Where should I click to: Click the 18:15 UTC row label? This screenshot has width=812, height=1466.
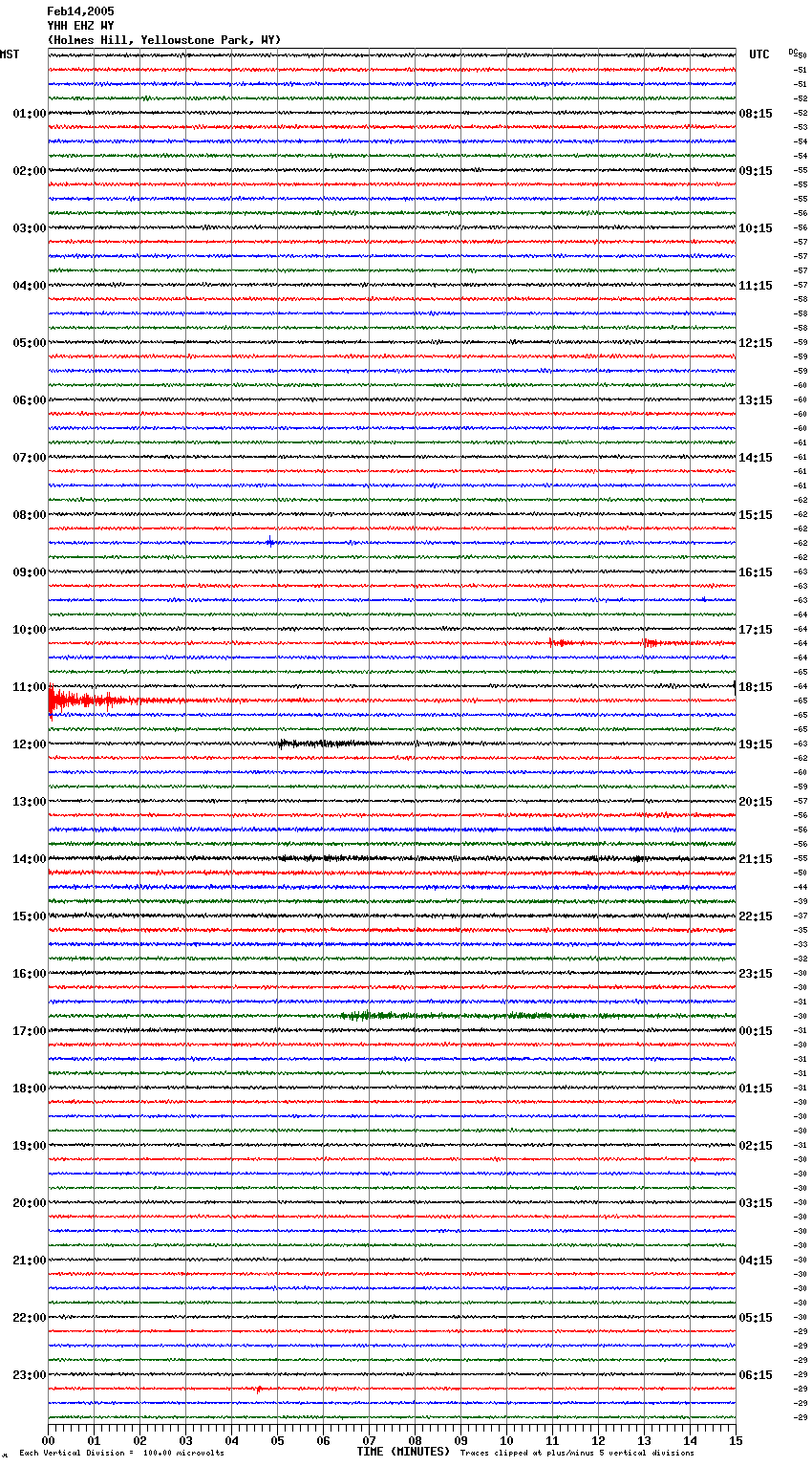(x=756, y=687)
